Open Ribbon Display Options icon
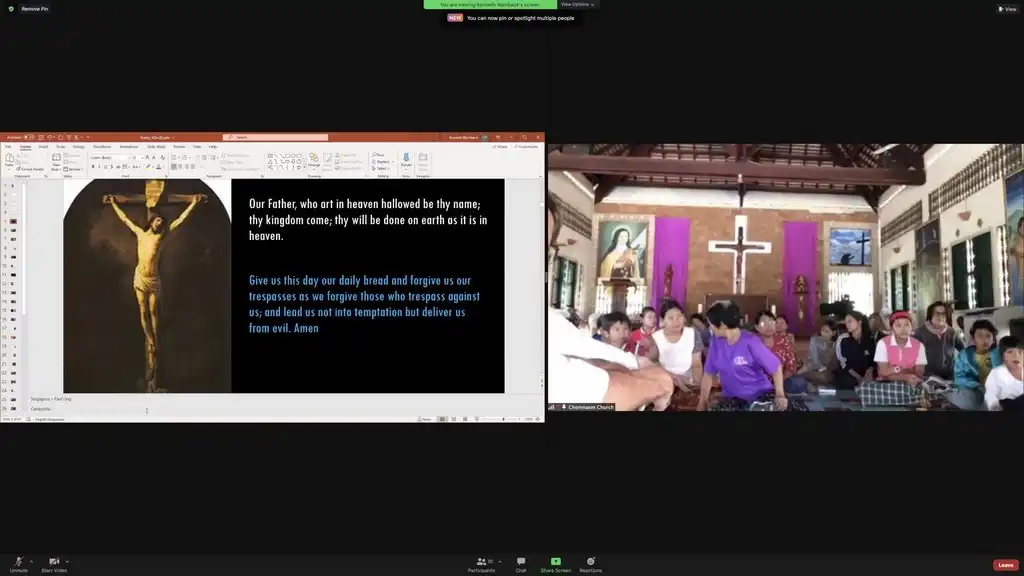The width and height of the screenshot is (1024, 576). (498, 138)
